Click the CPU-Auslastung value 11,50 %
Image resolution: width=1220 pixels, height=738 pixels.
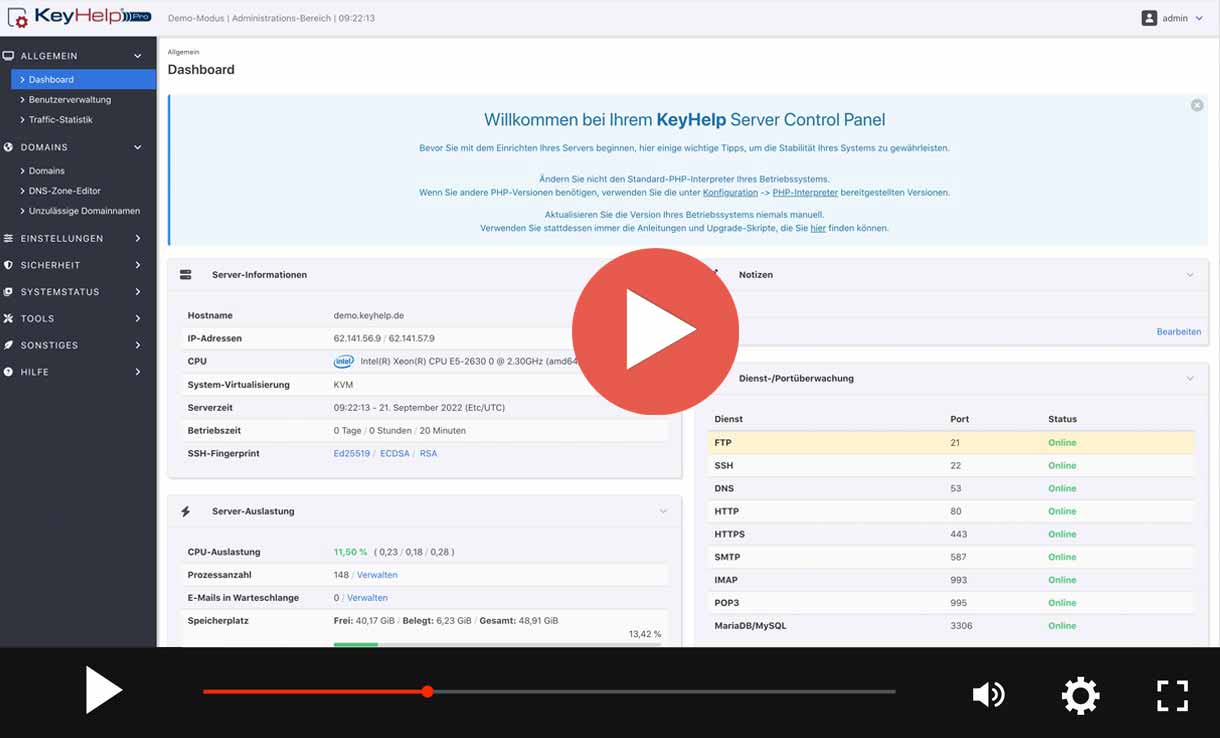point(350,552)
